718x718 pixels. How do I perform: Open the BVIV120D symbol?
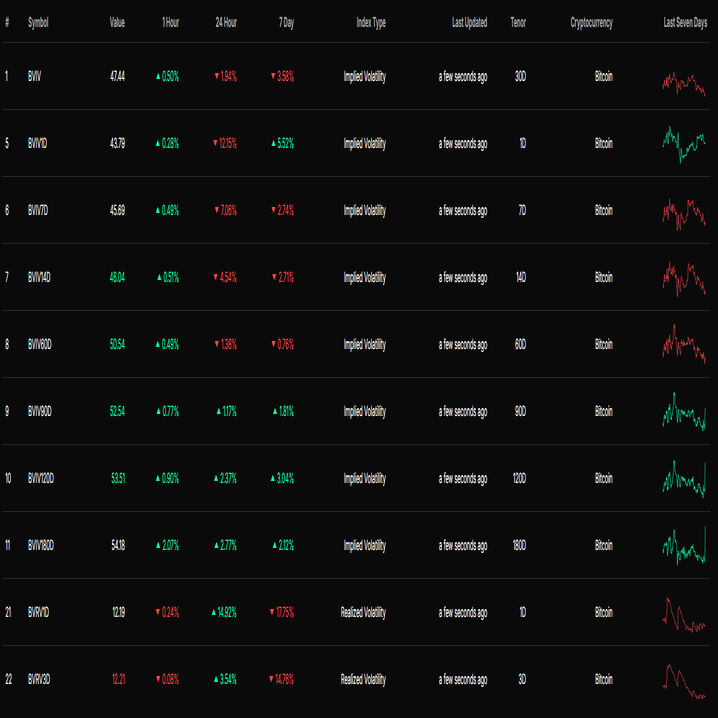click(x=41, y=478)
